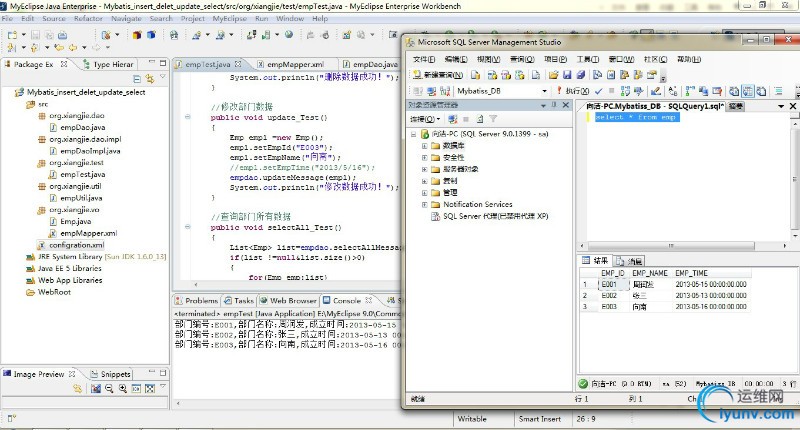Click Fit image icon in Image Preview panel

[149, 389]
